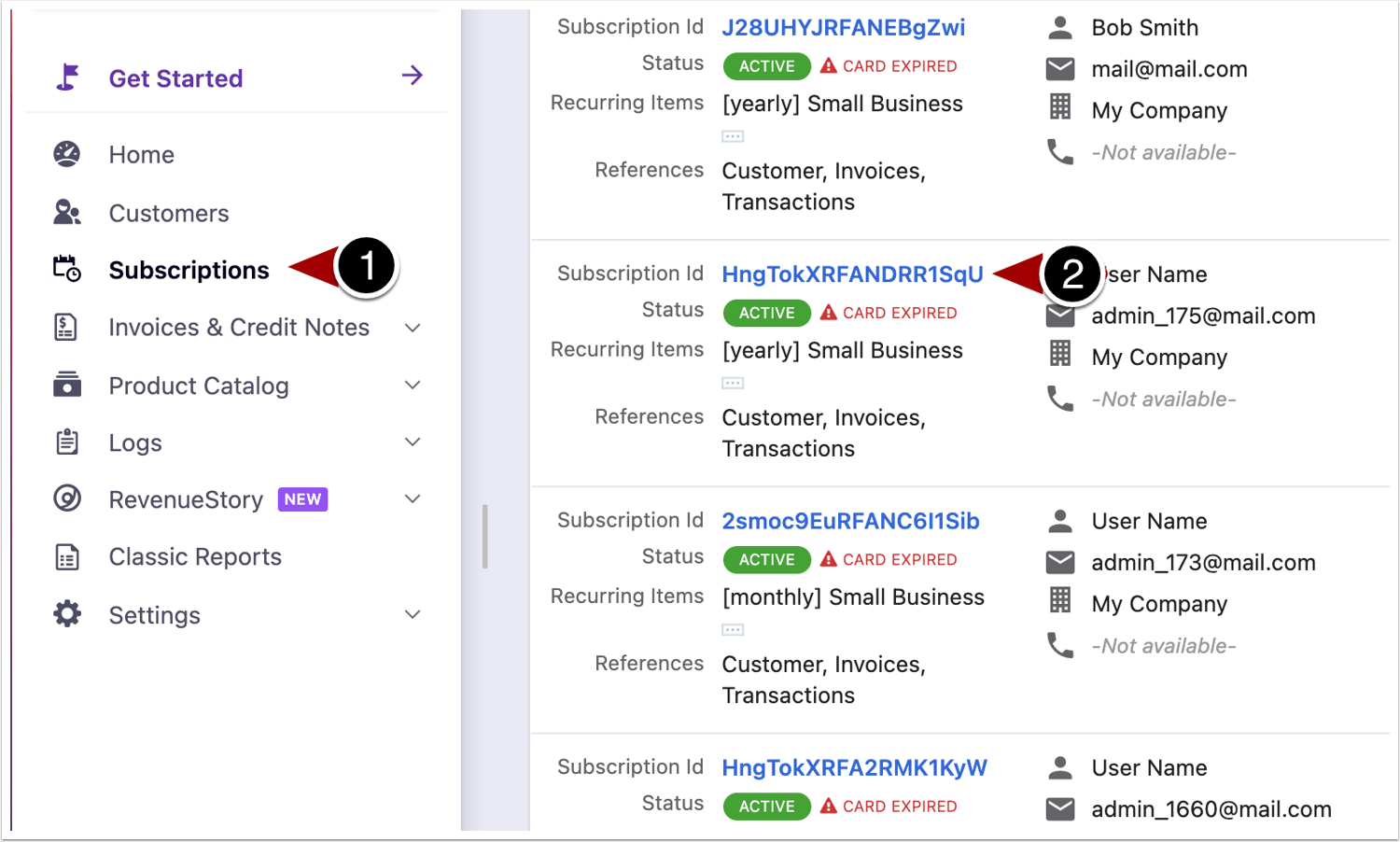Click the Settings gear icon

[67, 614]
